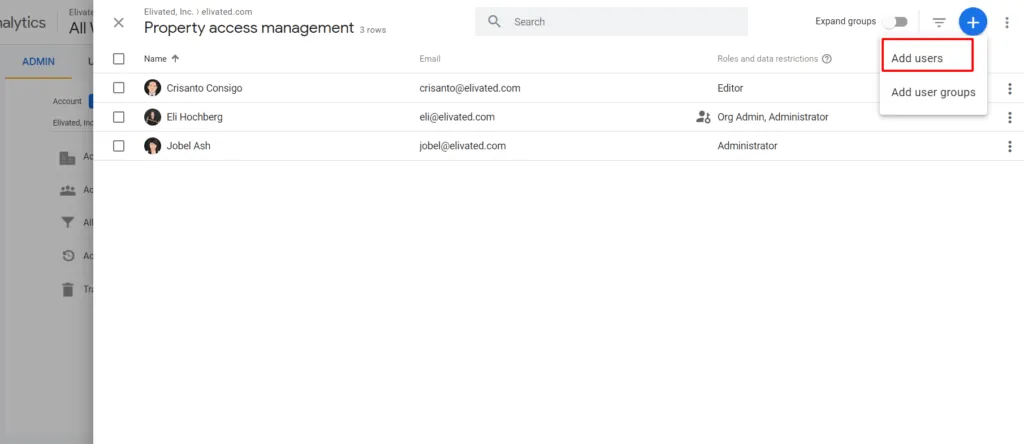Click the email eli@elivated.com
This screenshot has height=444, width=1024.
(457, 118)
